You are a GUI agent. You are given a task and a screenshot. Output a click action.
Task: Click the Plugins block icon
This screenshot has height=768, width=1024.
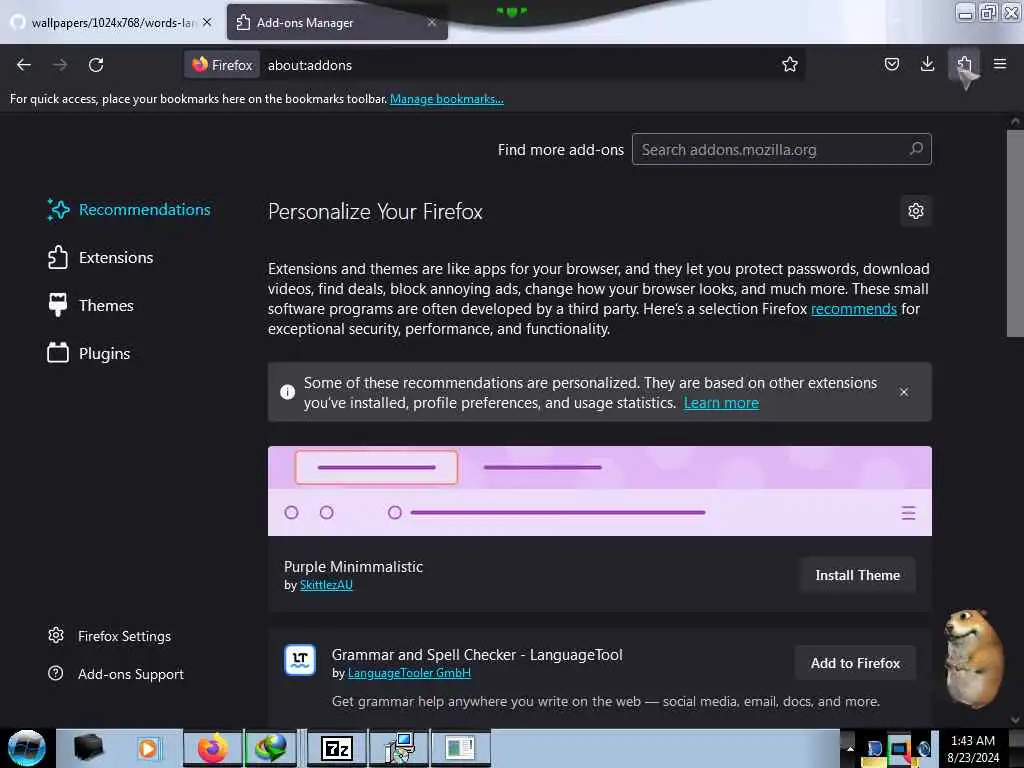tap(57, 353)
